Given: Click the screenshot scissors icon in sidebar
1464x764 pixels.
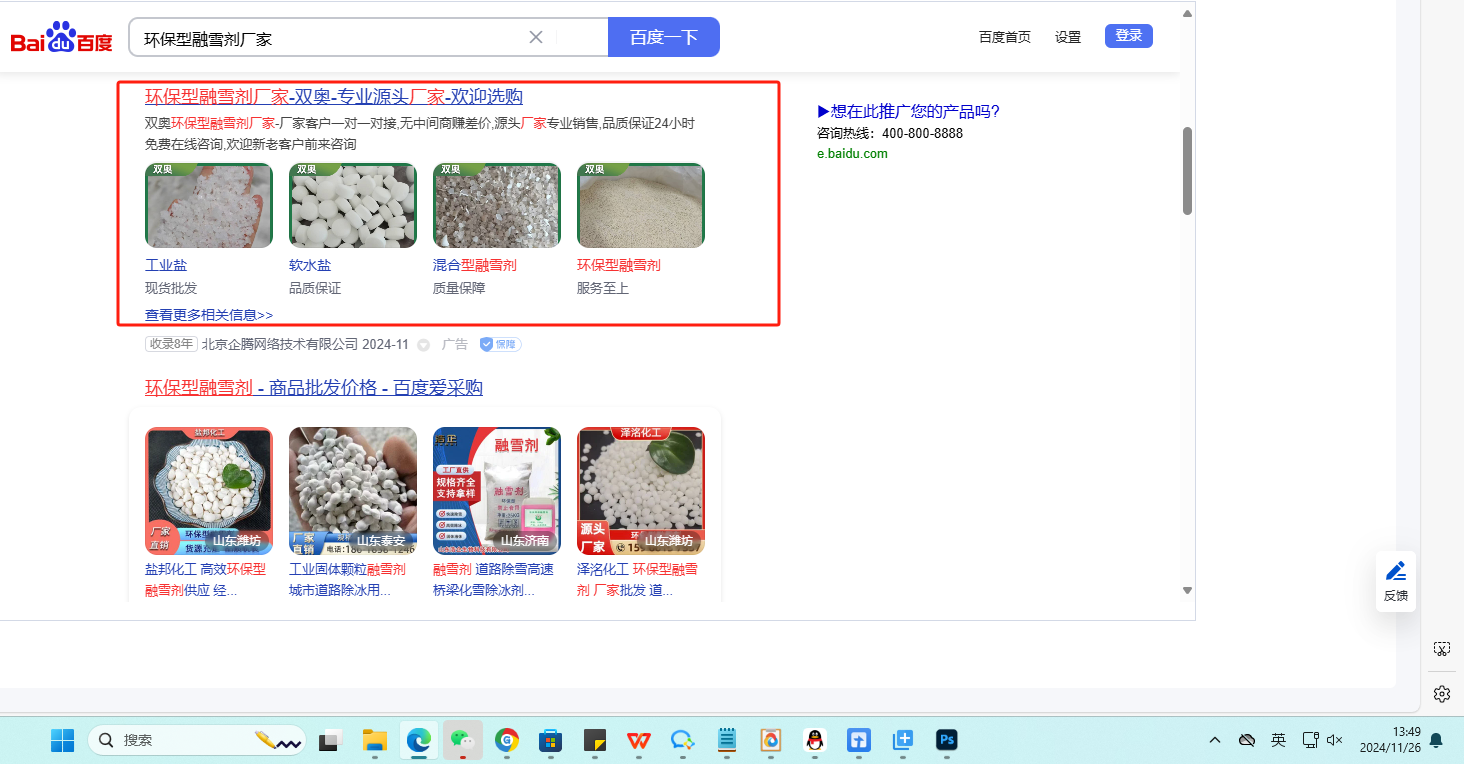Looking at the screenshot, I should click(1442, 649).
